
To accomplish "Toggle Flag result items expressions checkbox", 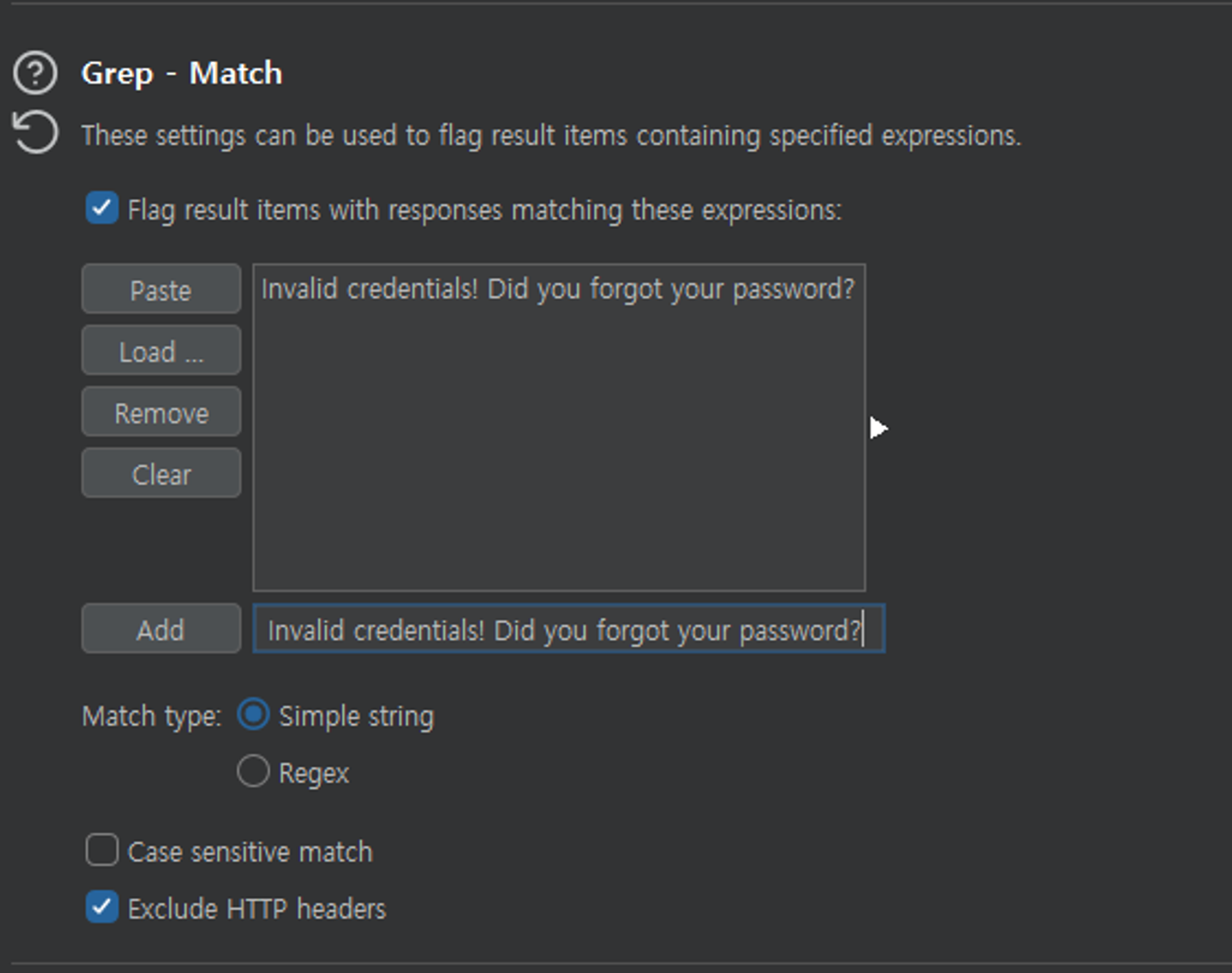I will click(101, 208).
